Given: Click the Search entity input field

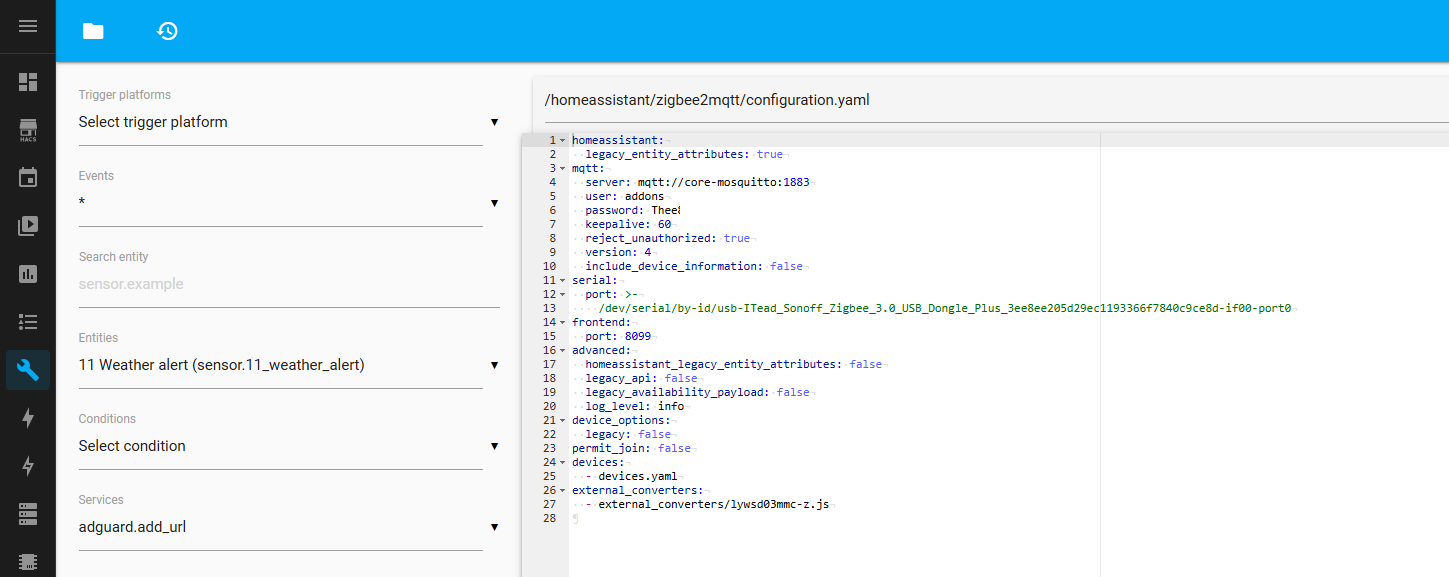Looking at the screenshot, I should pos(288,284).
